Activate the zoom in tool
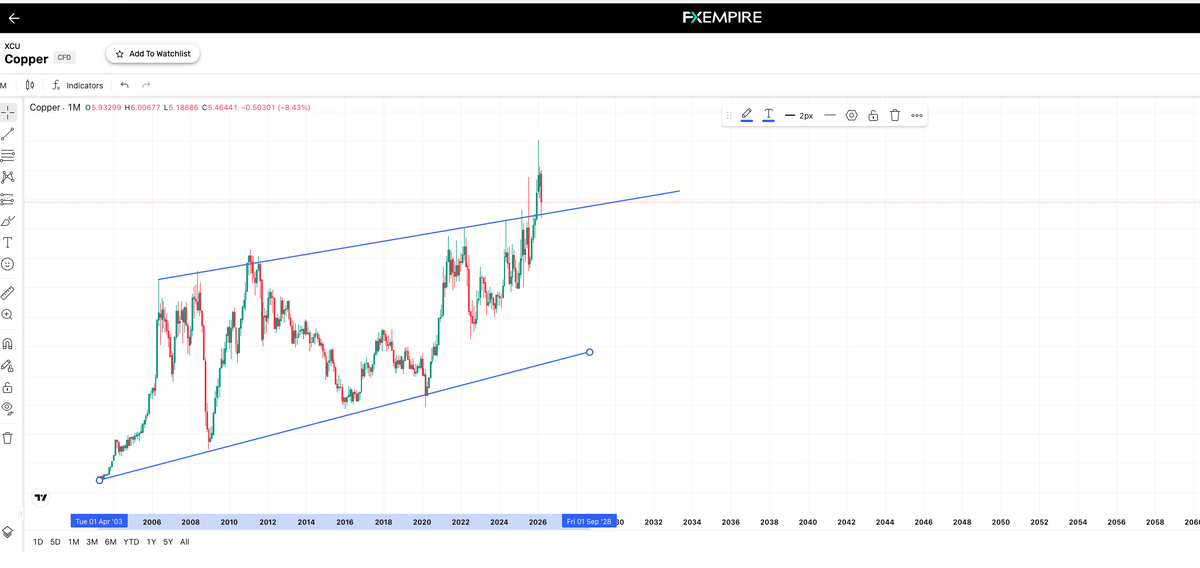1200x568 pixels. point(8,315)
